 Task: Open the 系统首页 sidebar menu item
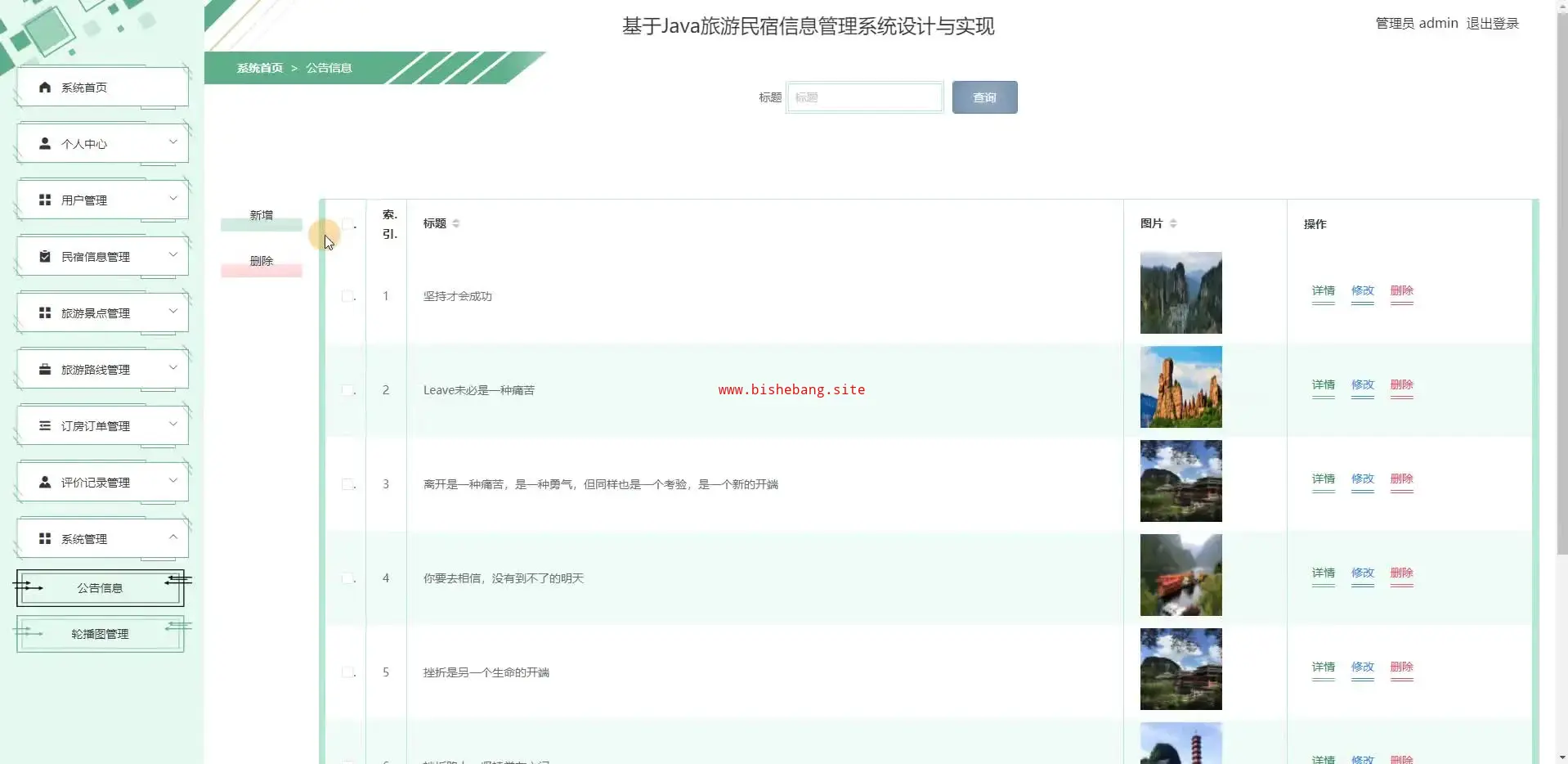(102, 88)
